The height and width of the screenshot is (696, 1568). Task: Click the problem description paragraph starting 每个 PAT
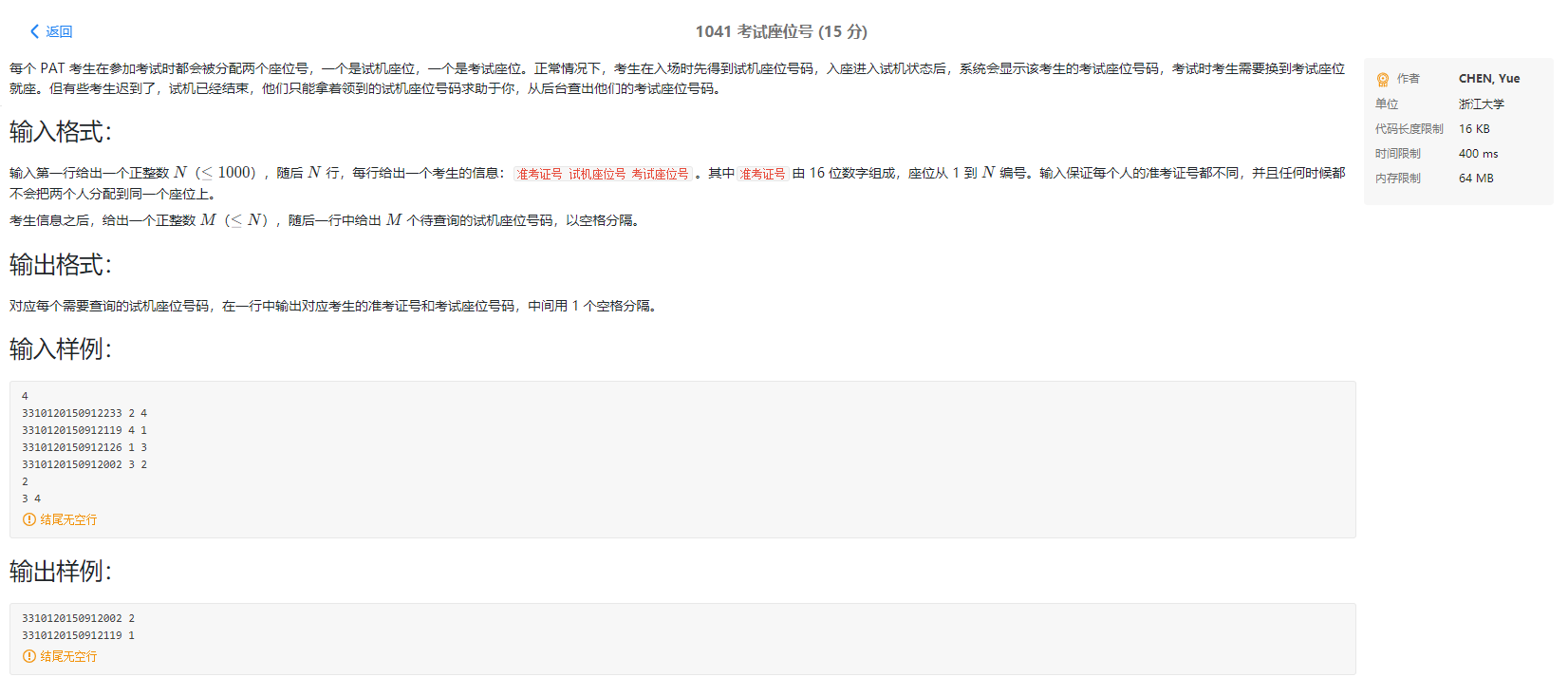tap(678, 79)
